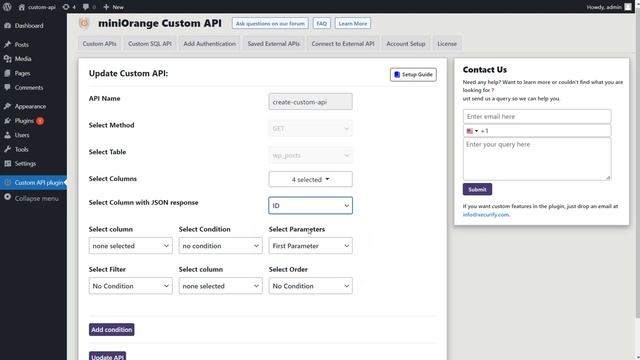Open Howdy, admin account menu

click(609, 7)
